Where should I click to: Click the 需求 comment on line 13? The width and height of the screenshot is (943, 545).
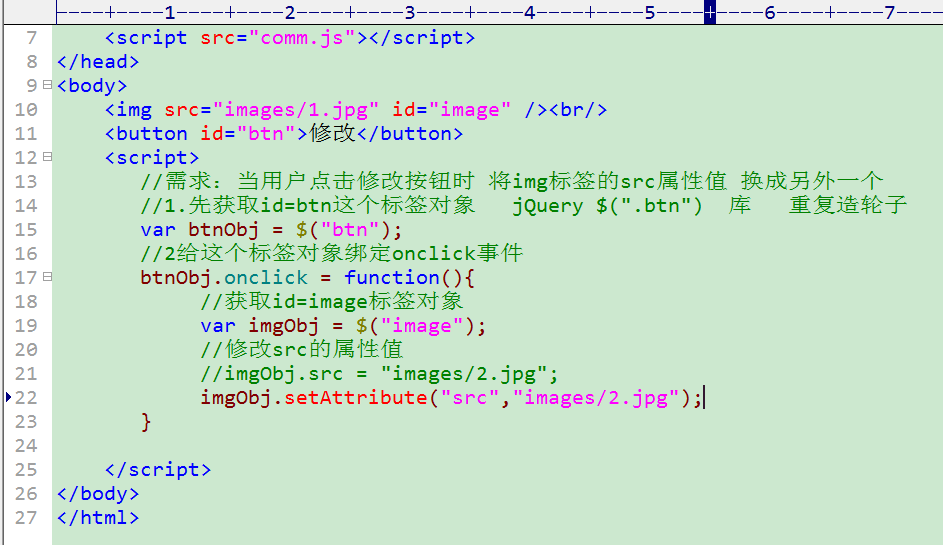512,181
